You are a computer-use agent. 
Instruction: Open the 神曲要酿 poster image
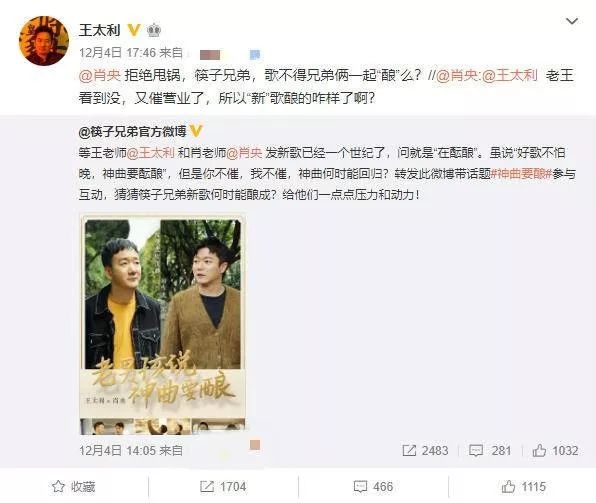(x=163, y=324)
